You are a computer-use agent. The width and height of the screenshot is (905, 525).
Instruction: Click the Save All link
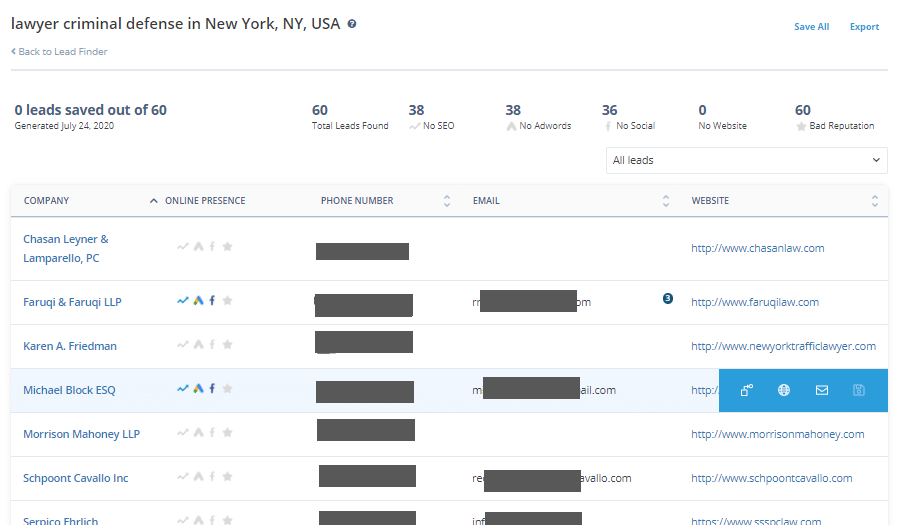(811, 27)
